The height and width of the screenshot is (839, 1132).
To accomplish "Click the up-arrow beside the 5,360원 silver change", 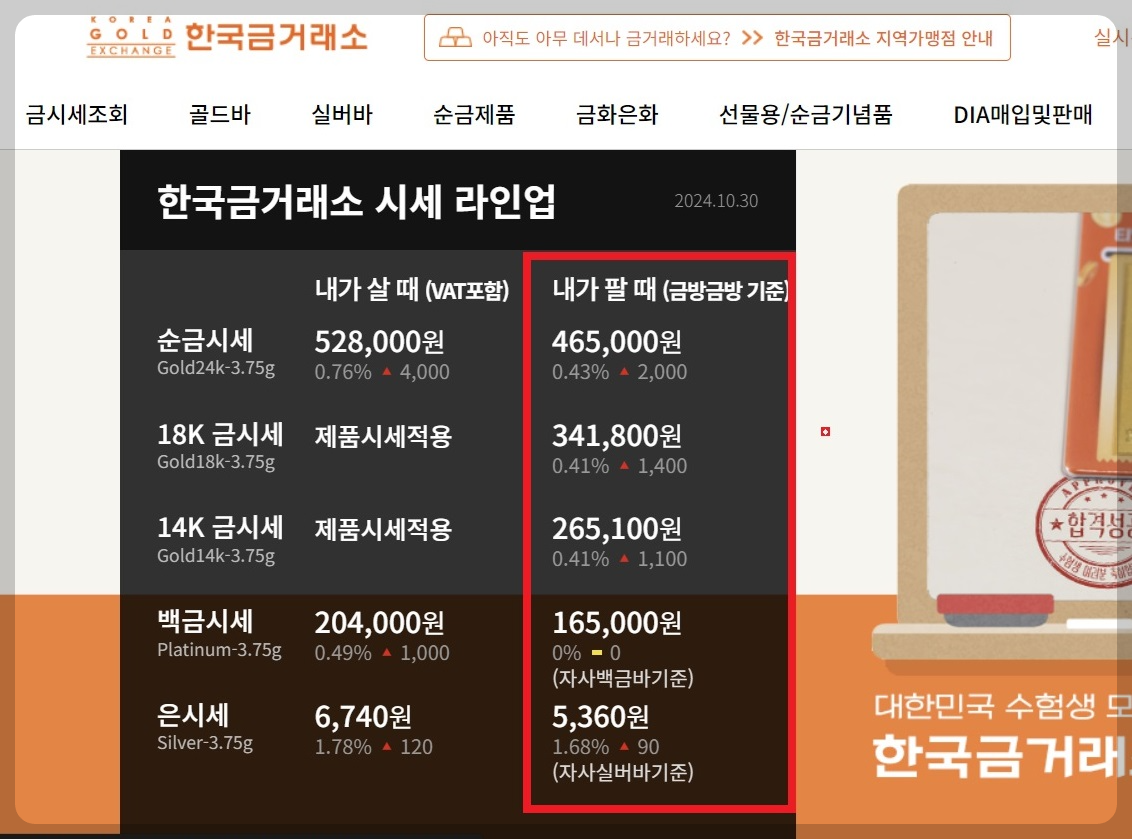I will click(x=625, y=744).
